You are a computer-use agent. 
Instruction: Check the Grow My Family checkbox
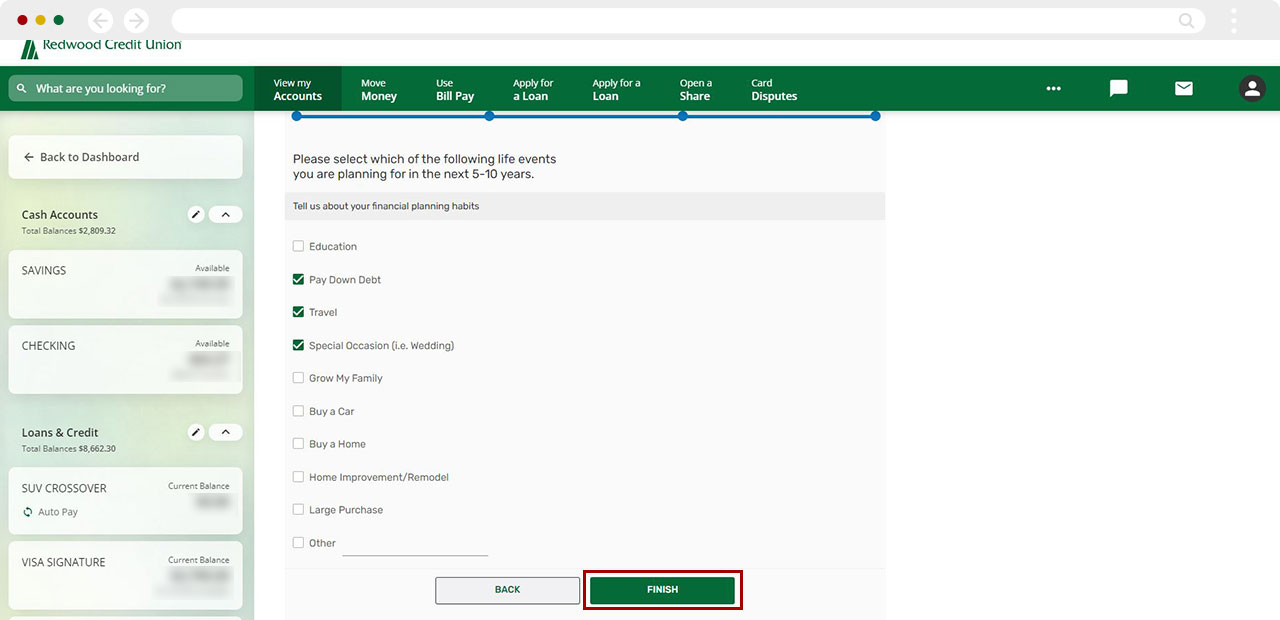[x=298, y=378]
